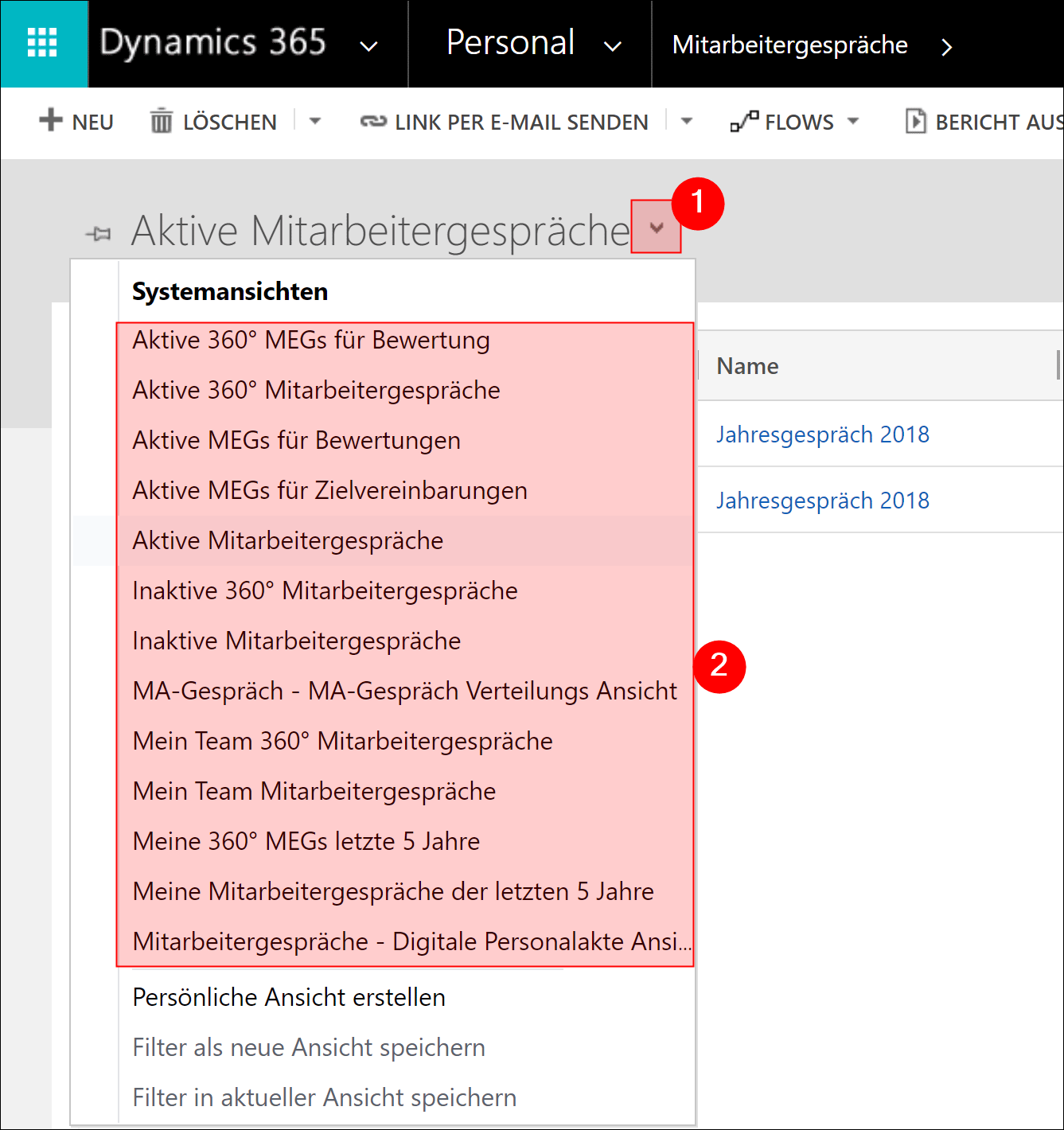
Task: Click Persönliche Ansicht erstellen
Action: [x=289, y=997]
